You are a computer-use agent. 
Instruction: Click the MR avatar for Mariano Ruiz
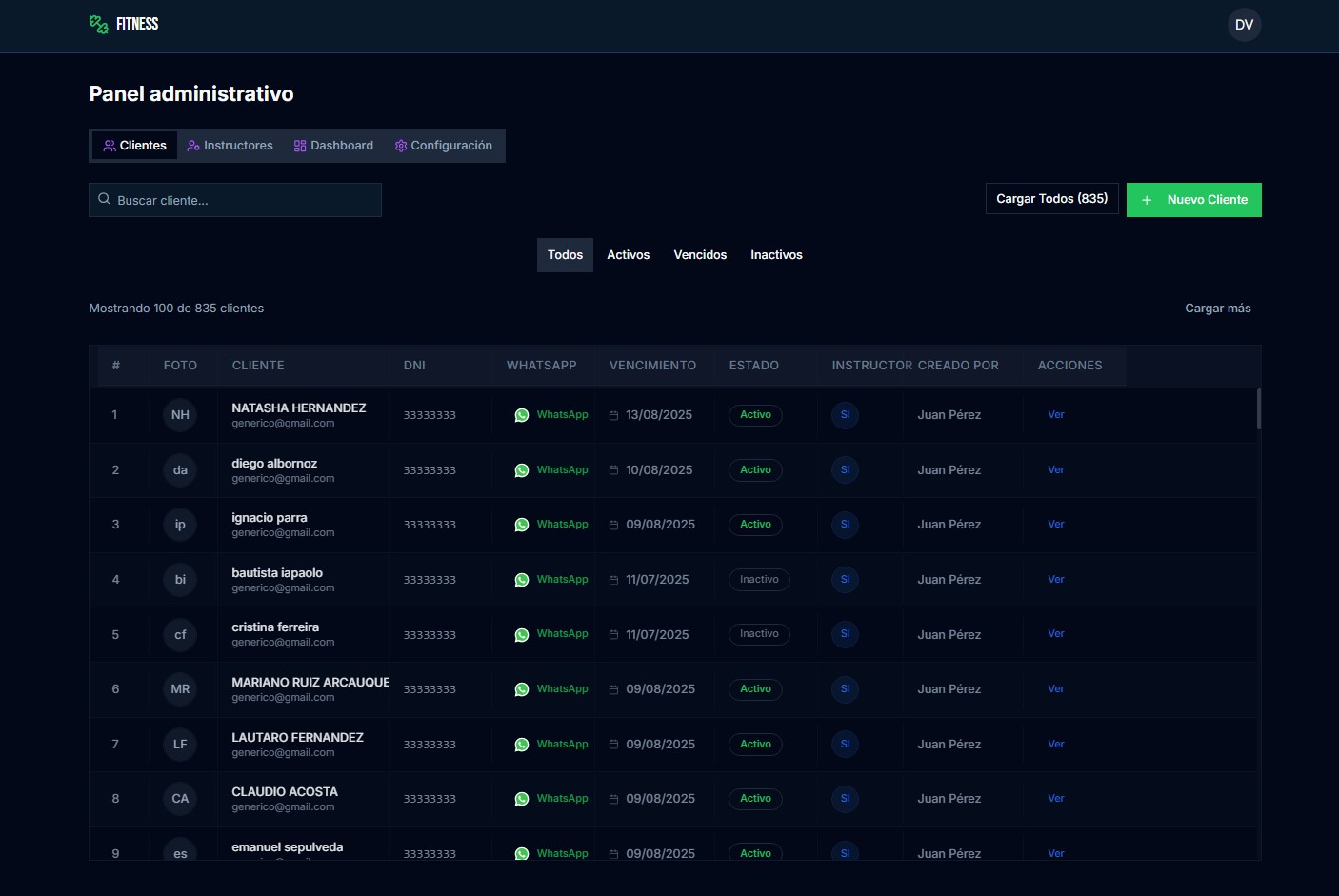[x=180, y=689]
